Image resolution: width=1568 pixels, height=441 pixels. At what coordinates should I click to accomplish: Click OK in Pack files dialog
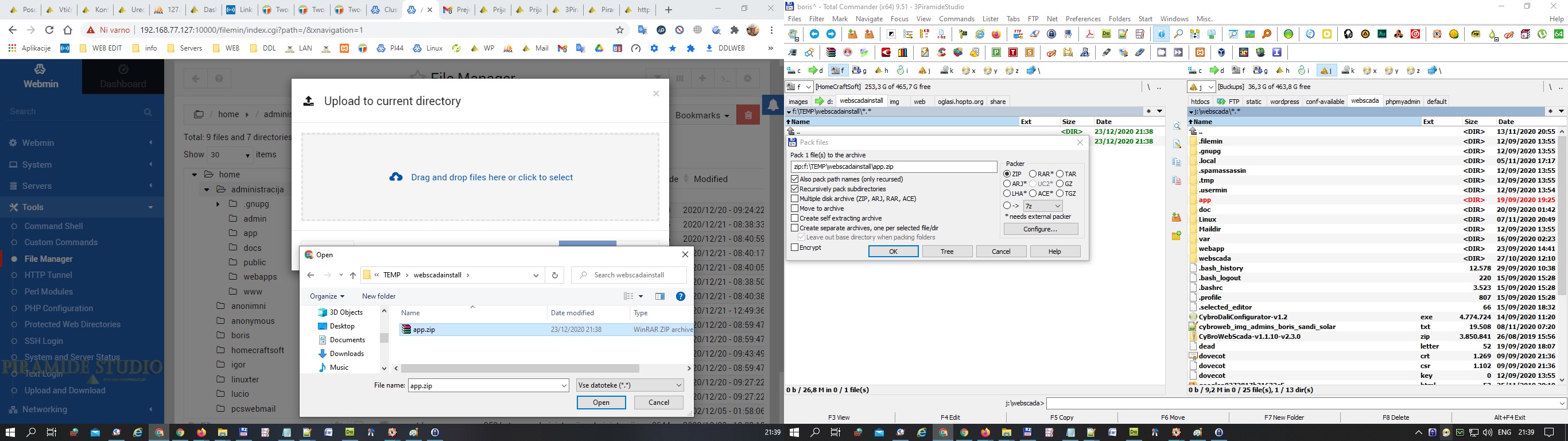point(893,252)
